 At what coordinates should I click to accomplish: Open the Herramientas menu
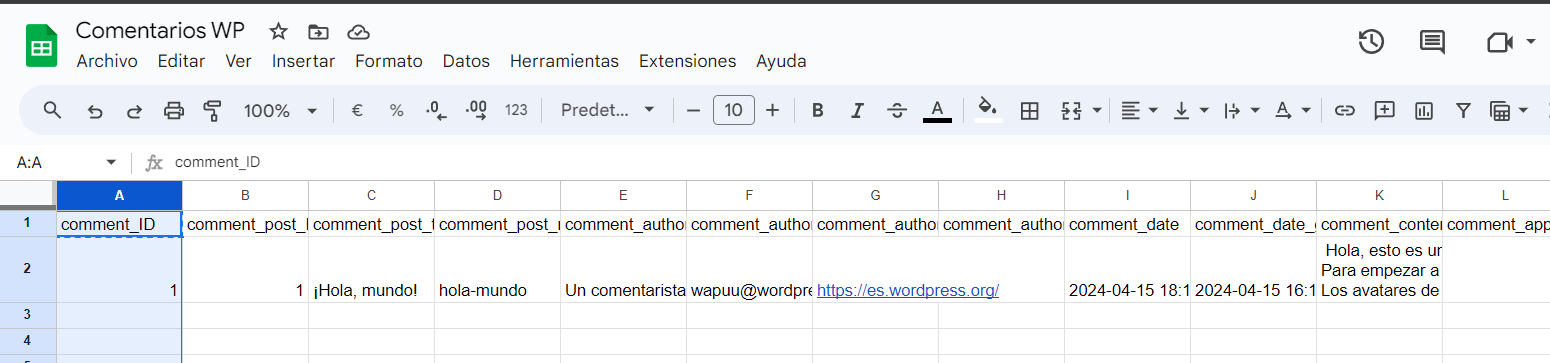click(x=564, y=61)
